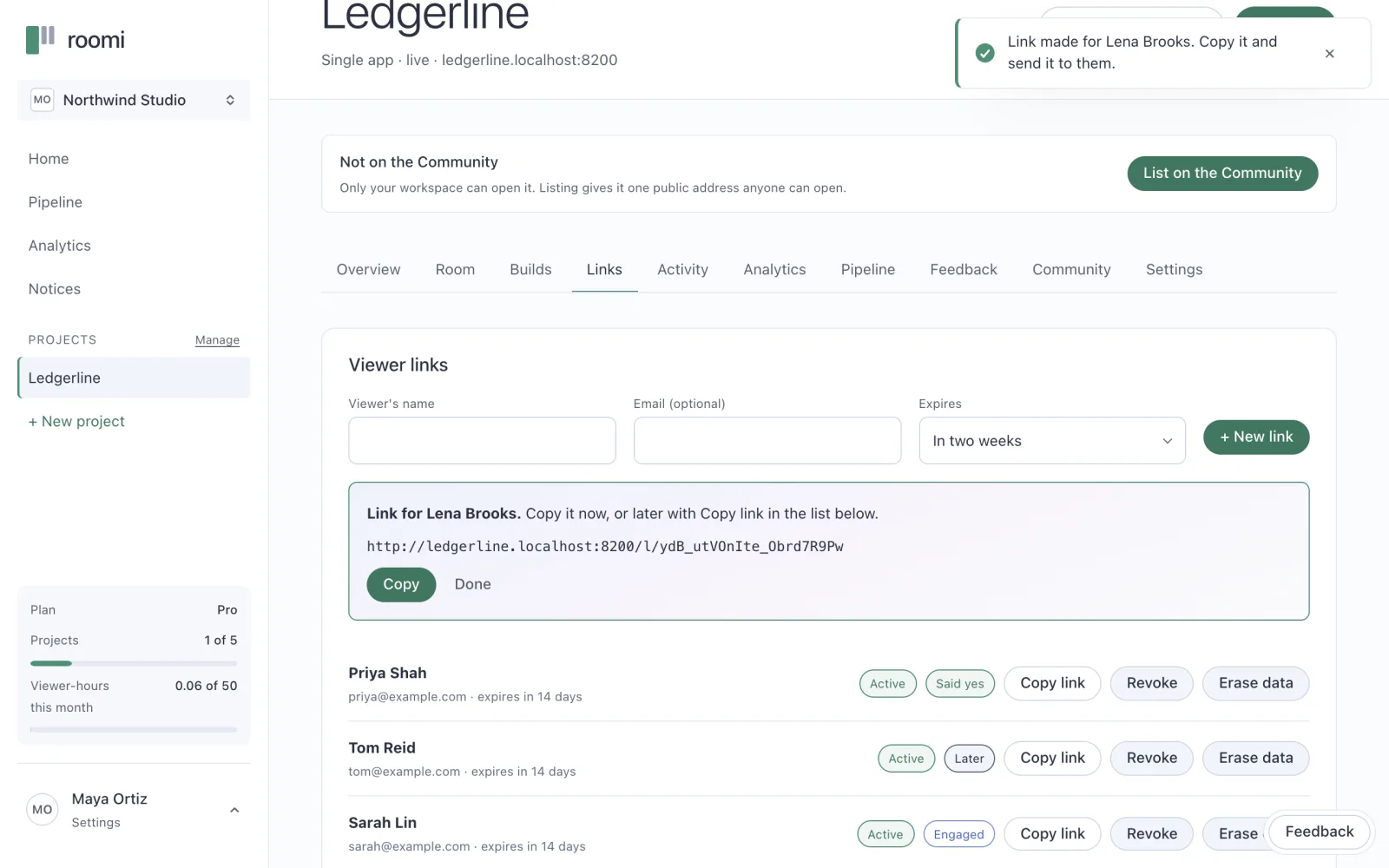Open Notices in the sidebar
This screenshot has width=1389, height=868.
coord(55,289)
